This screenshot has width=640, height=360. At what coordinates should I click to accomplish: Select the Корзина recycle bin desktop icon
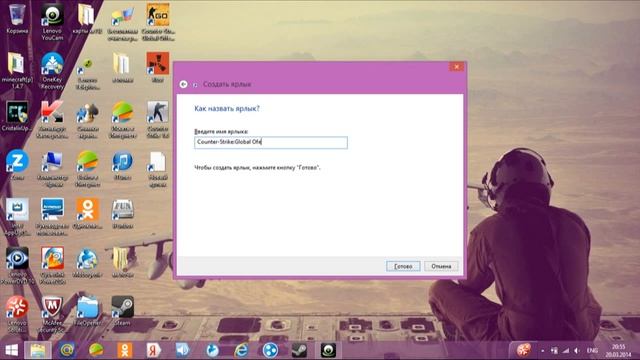17,18
